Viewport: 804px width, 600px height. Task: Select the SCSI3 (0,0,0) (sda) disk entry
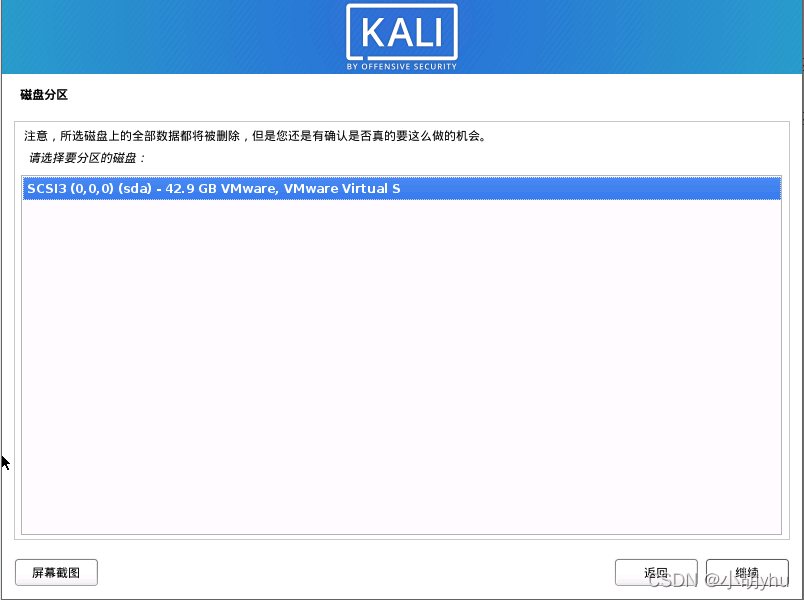click(x=401, y=188)
